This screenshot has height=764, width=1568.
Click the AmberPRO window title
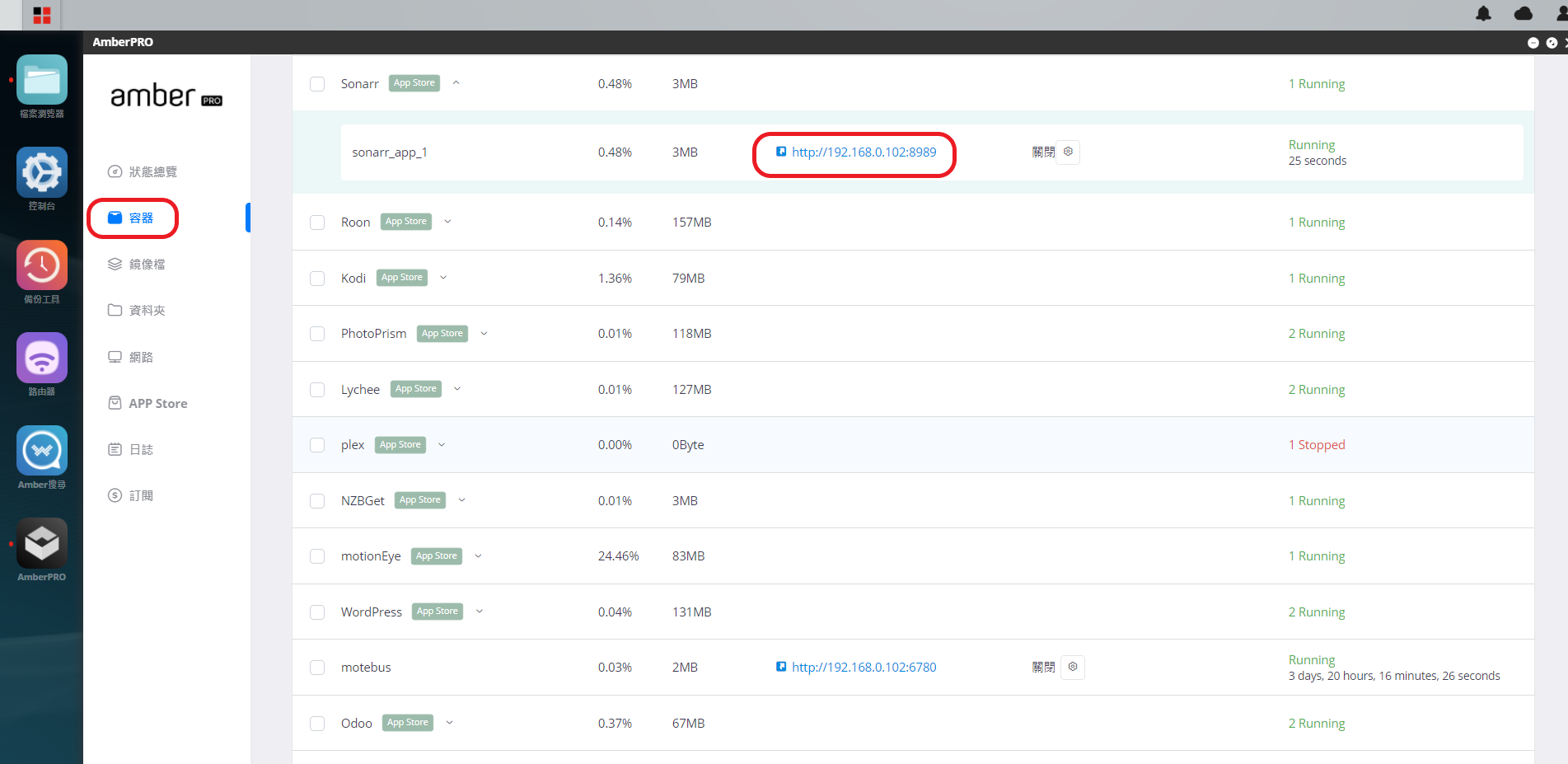click(x=123, y=42)
